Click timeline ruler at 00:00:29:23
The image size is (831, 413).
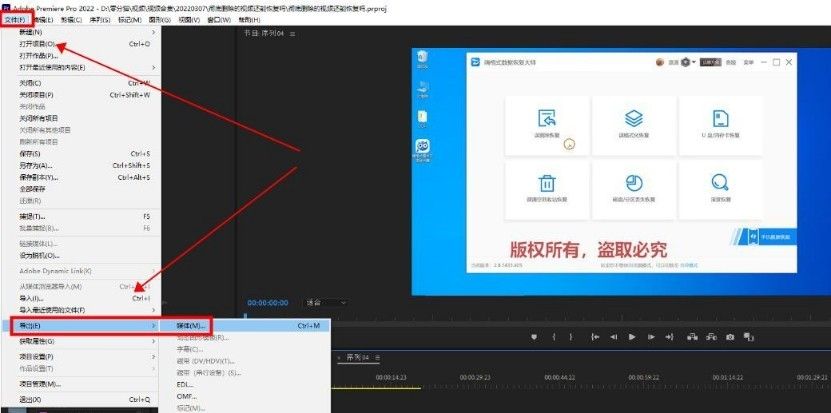point(475,377)
